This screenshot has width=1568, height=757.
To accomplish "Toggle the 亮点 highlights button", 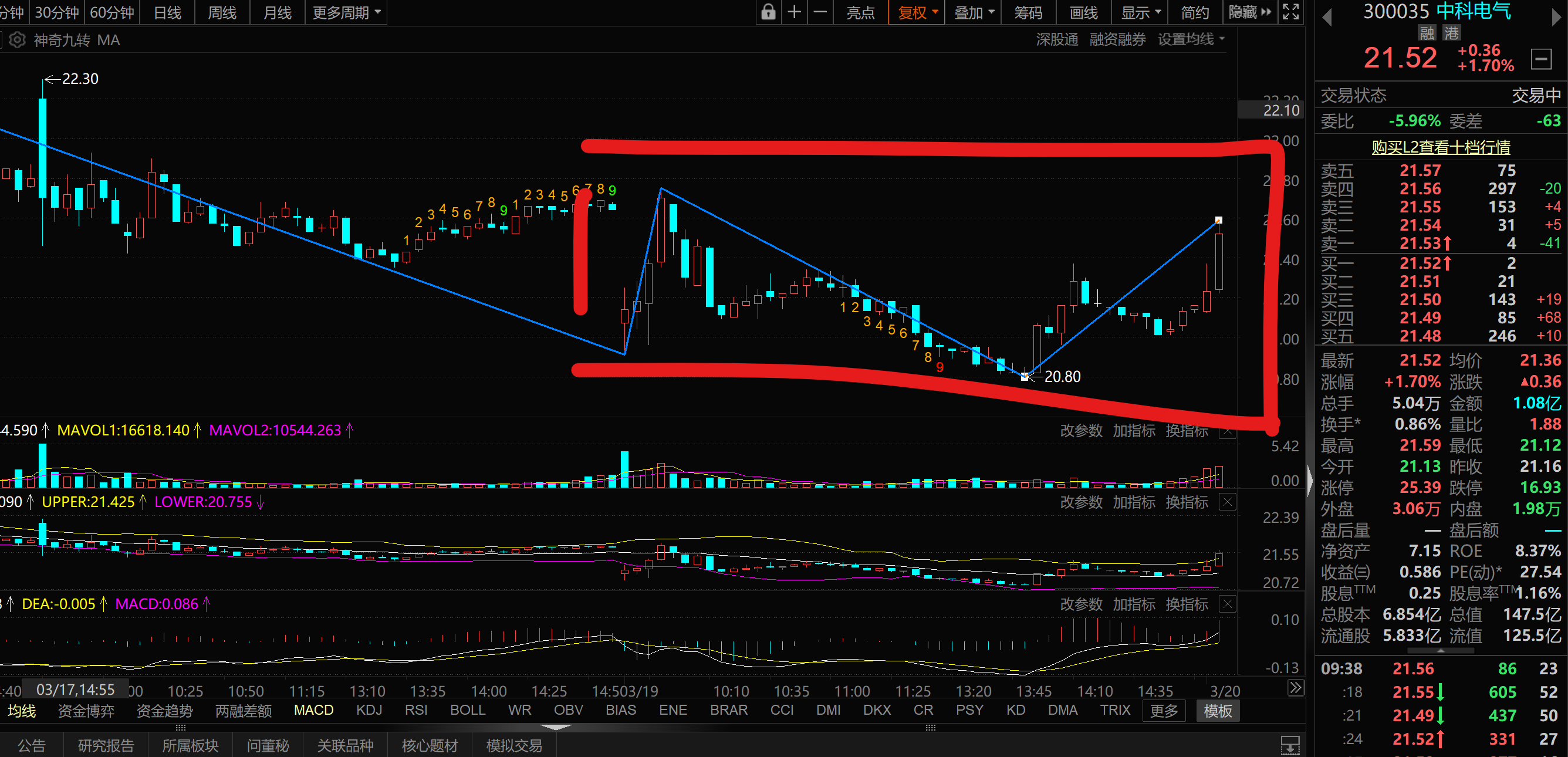I will coord(860,12).
